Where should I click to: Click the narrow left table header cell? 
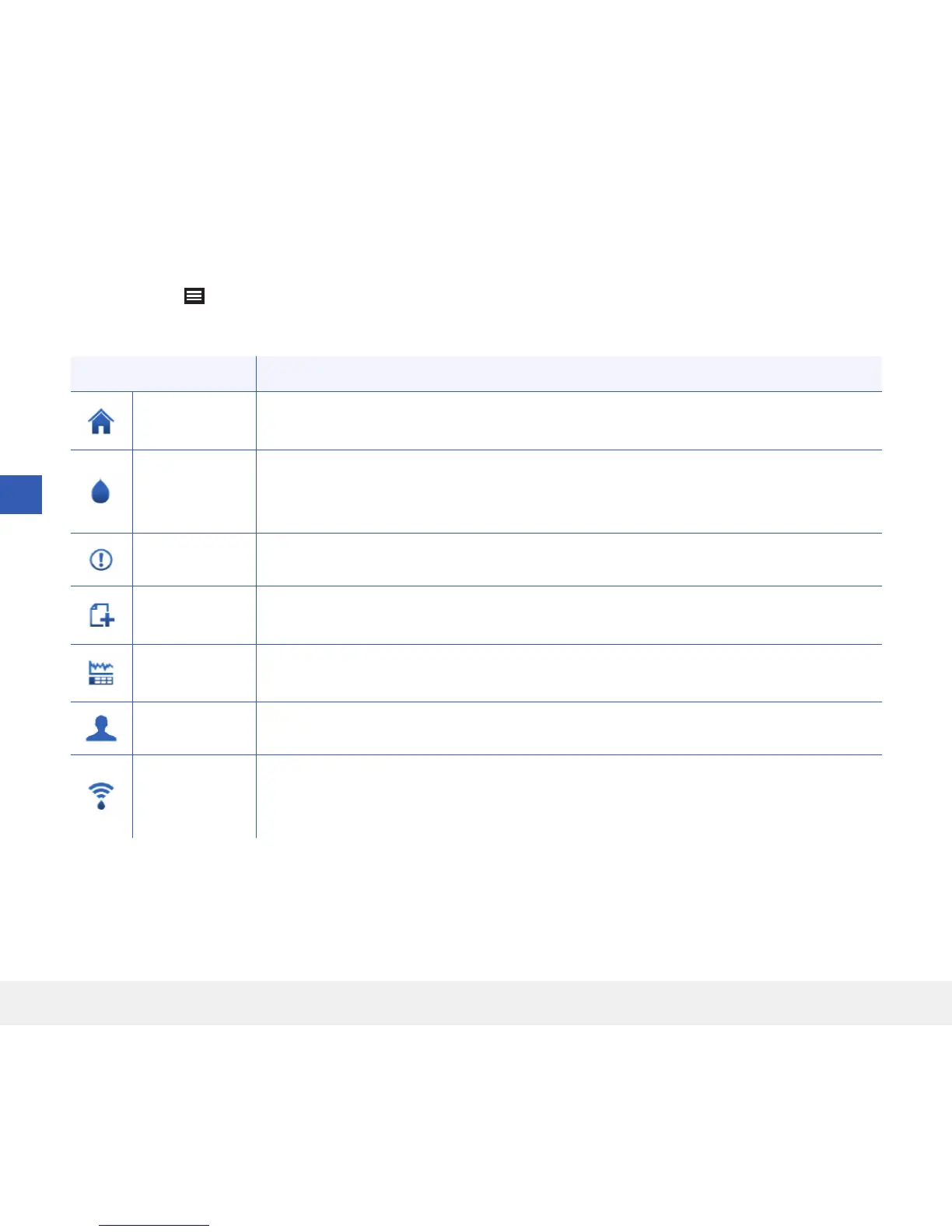click(163, 374)
